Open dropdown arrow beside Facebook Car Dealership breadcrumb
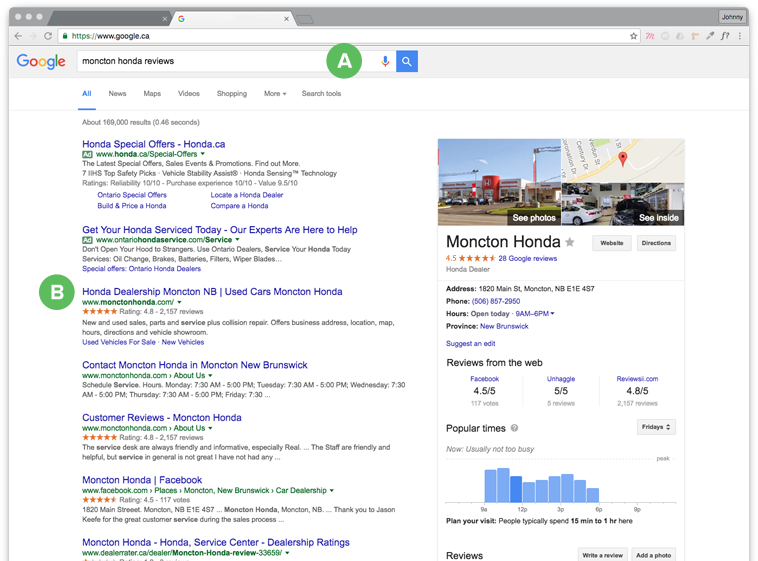The image size is (758, 561). [332, 490]
